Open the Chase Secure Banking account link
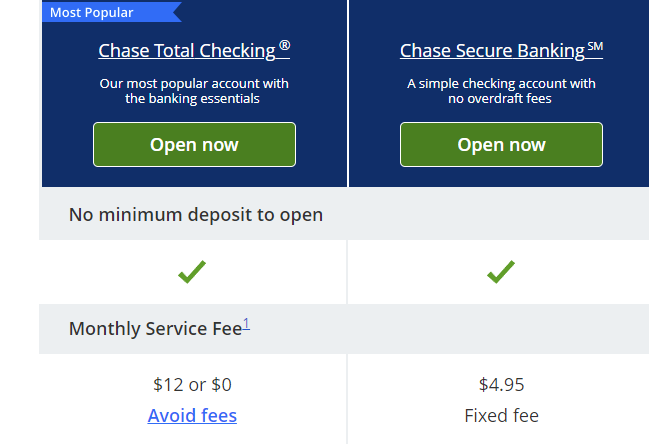649x444 pixels. coord(493,50)
